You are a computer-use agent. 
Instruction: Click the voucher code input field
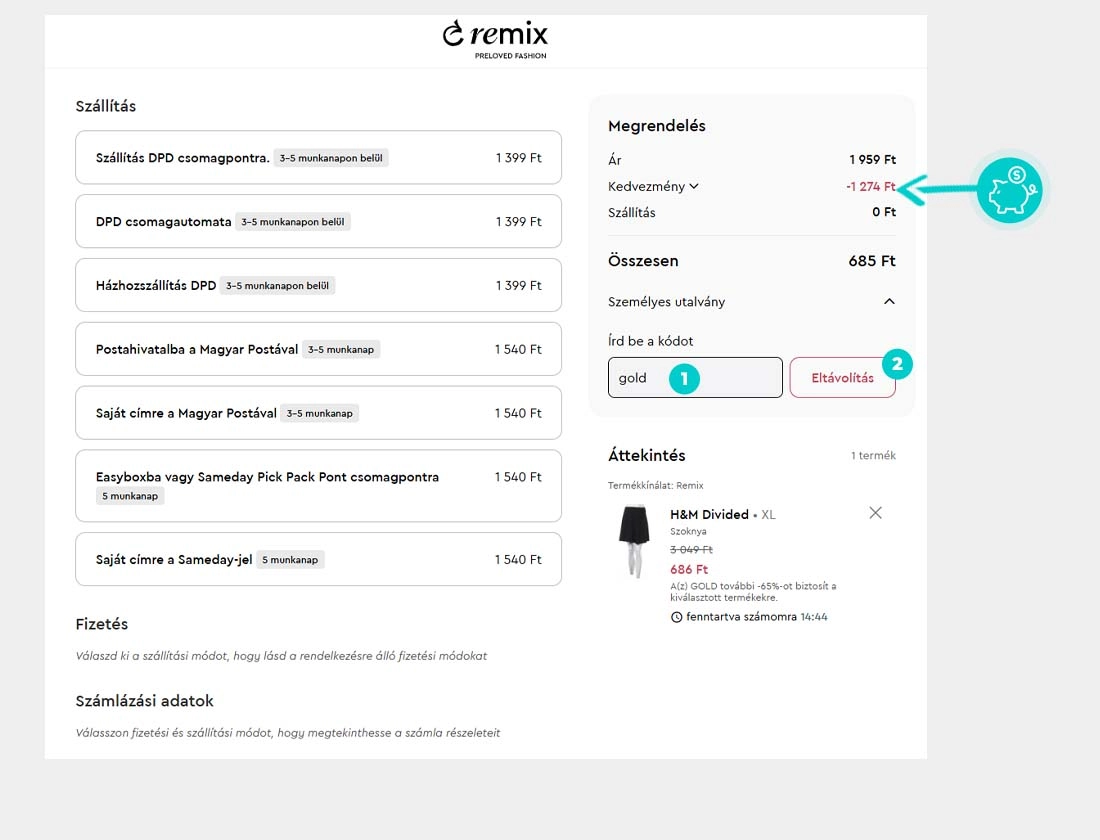click(x=695, y=378)
